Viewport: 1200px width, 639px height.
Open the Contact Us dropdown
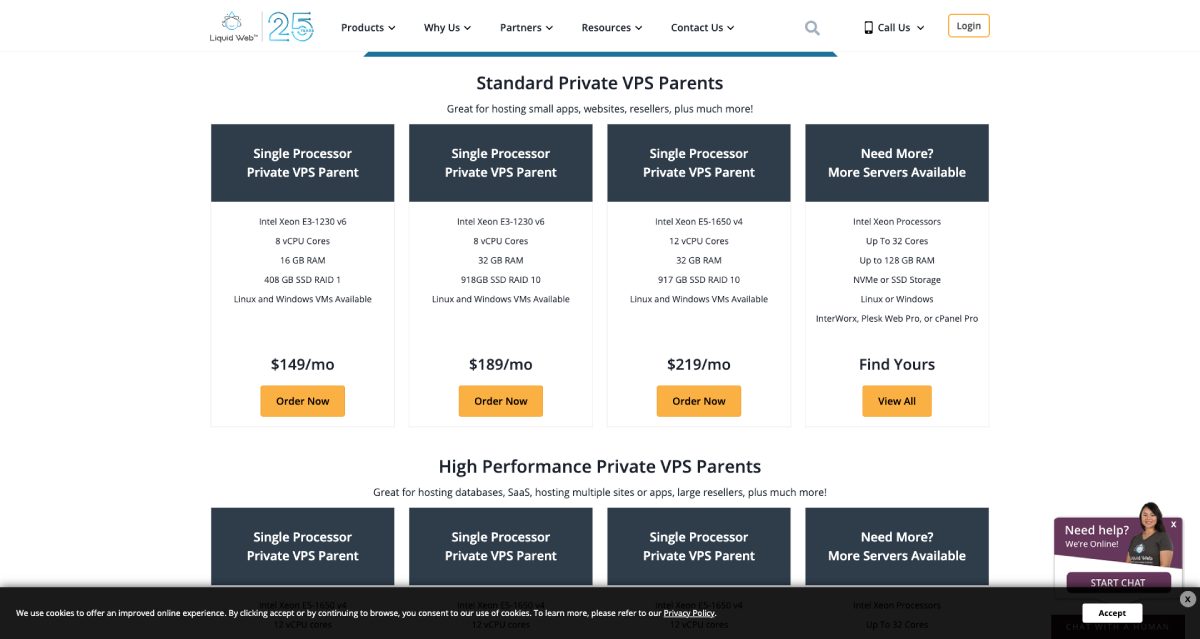701,27
